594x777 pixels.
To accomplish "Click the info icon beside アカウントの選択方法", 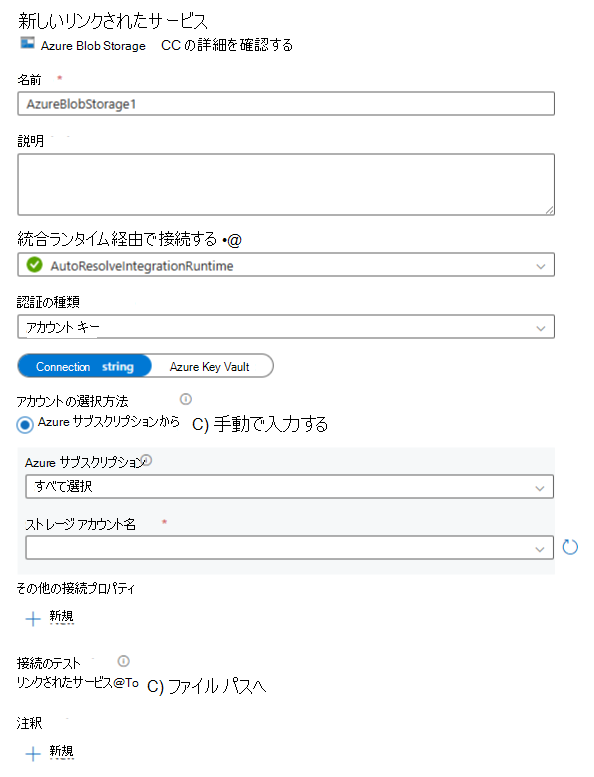I will (x=186, y=399).
